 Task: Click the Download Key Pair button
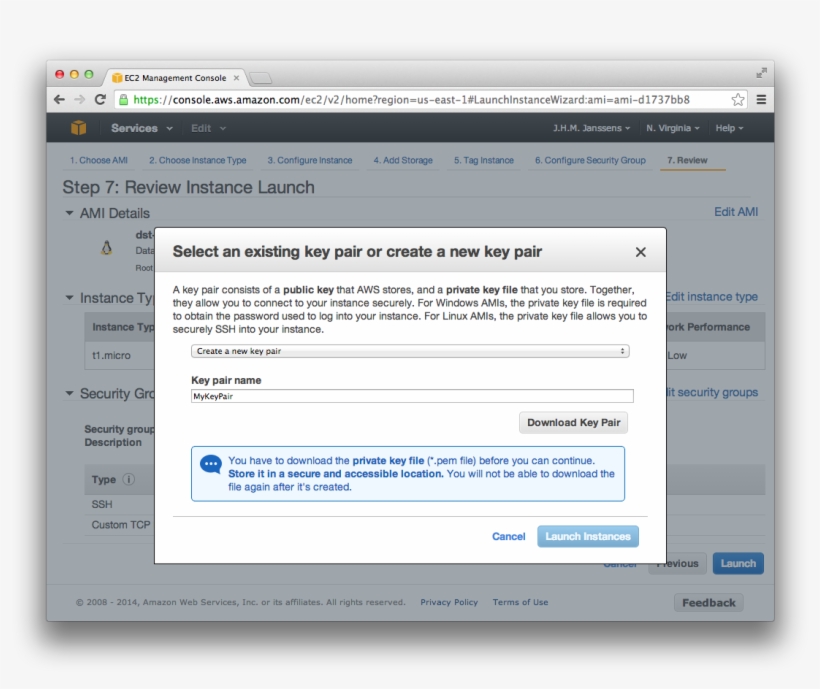(x=574, y=422)
